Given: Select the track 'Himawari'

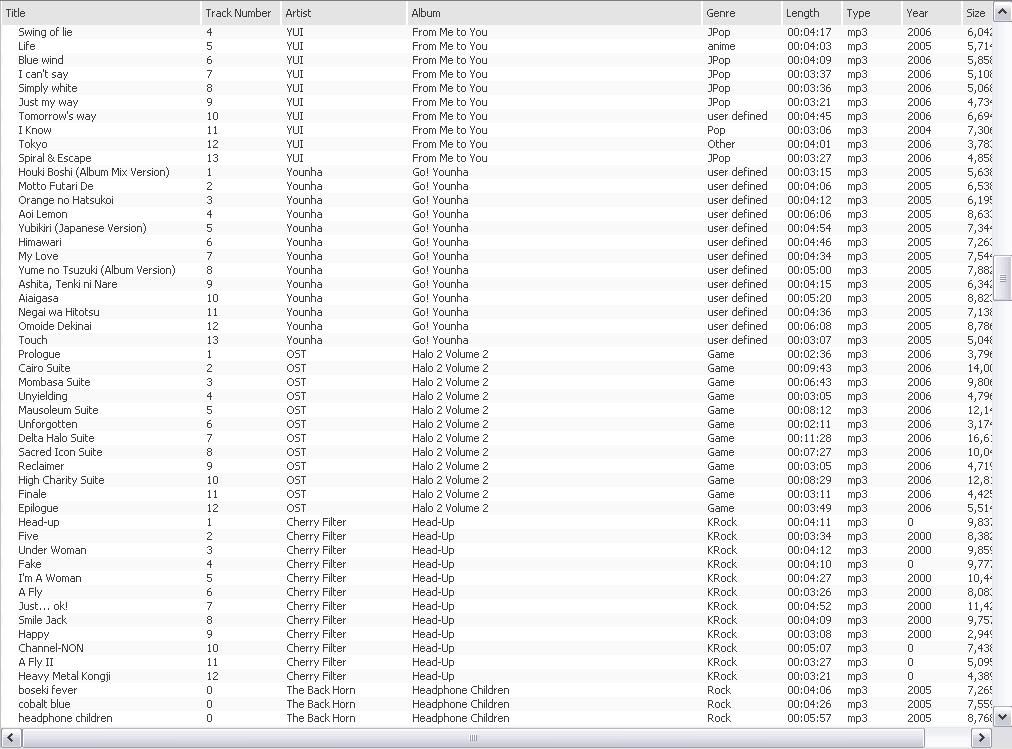Looking at the screenshot, I should [x=40, y=243].
